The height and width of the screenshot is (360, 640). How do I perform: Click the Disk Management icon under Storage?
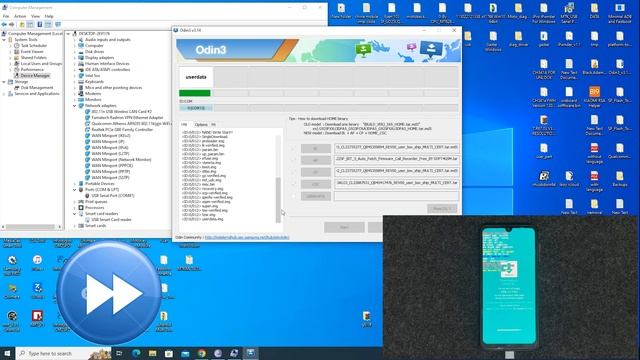(x=17, y=88)
